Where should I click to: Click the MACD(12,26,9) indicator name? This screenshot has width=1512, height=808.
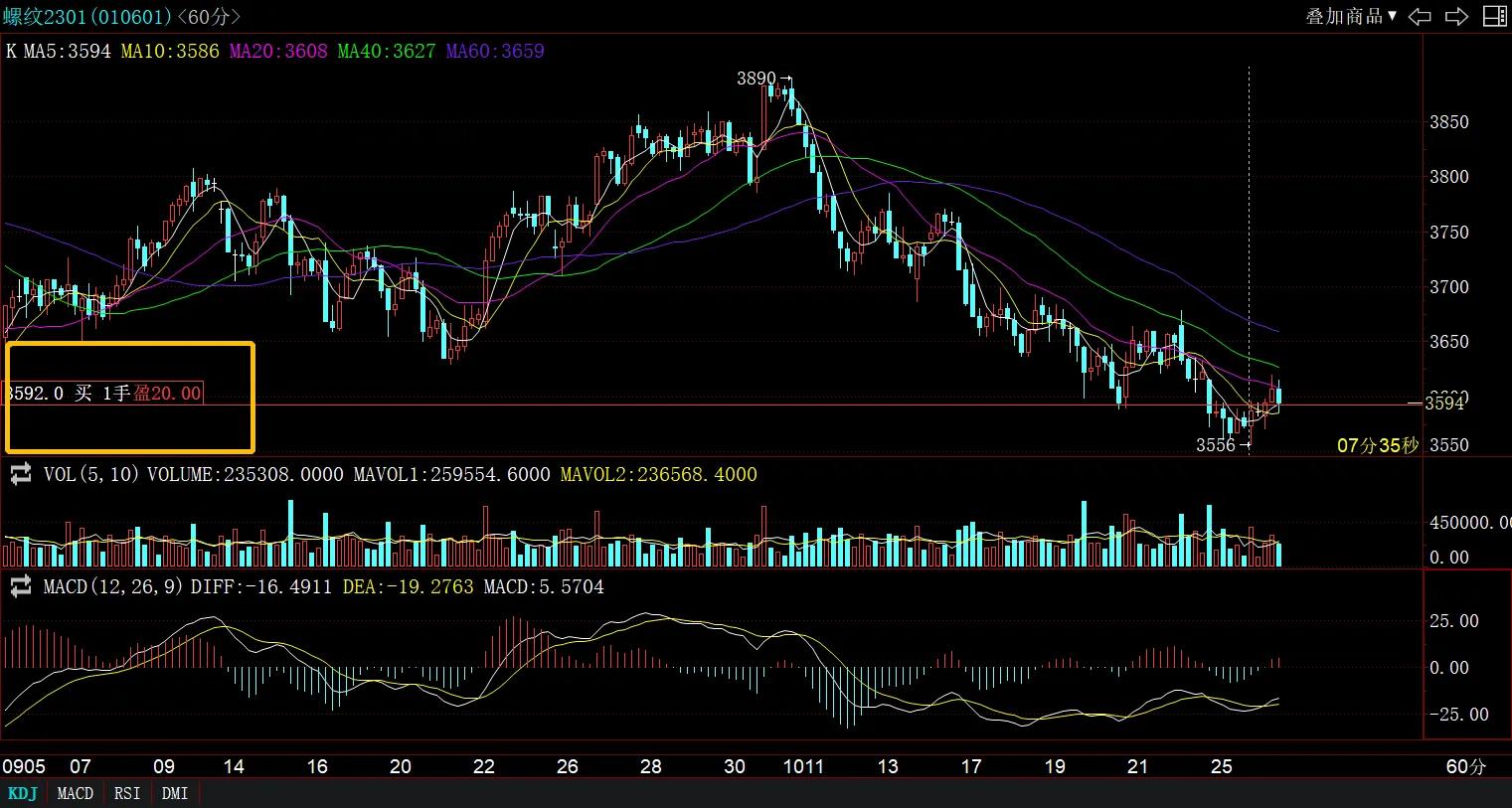[114, 587]
